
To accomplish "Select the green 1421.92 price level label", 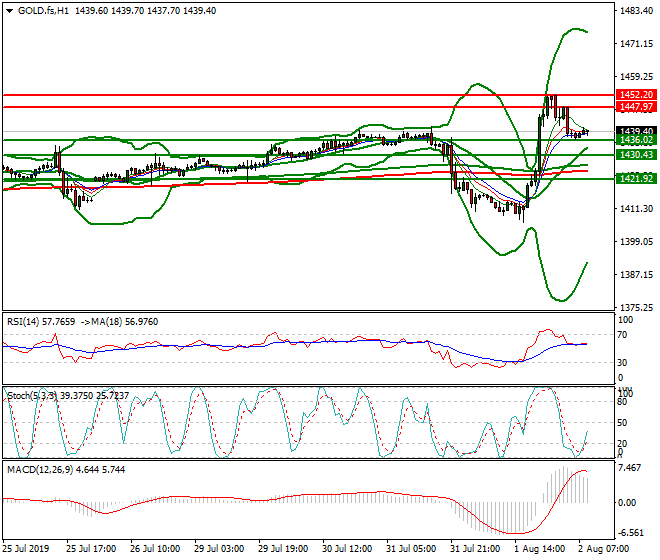I will [x=635, y=178].
